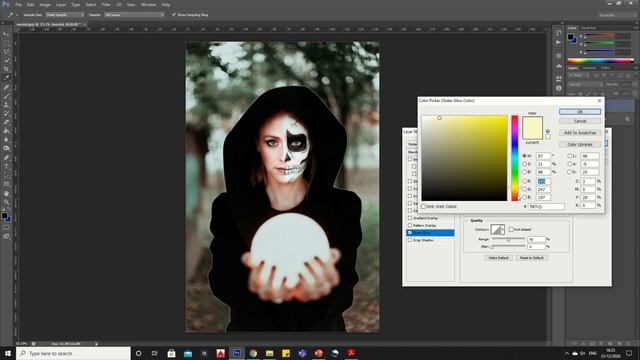Click Cancel in the Color Picker
The width and height of the screenshot is (640, 360).
pyautogui.click(x=580, y=121)
